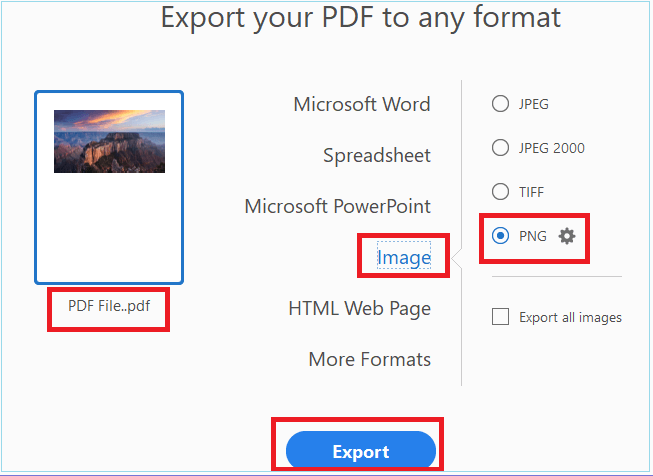Viewport: 653px width, 476px height.
Task: Click the "Export all images" label text
Action: tap(570, 317)
